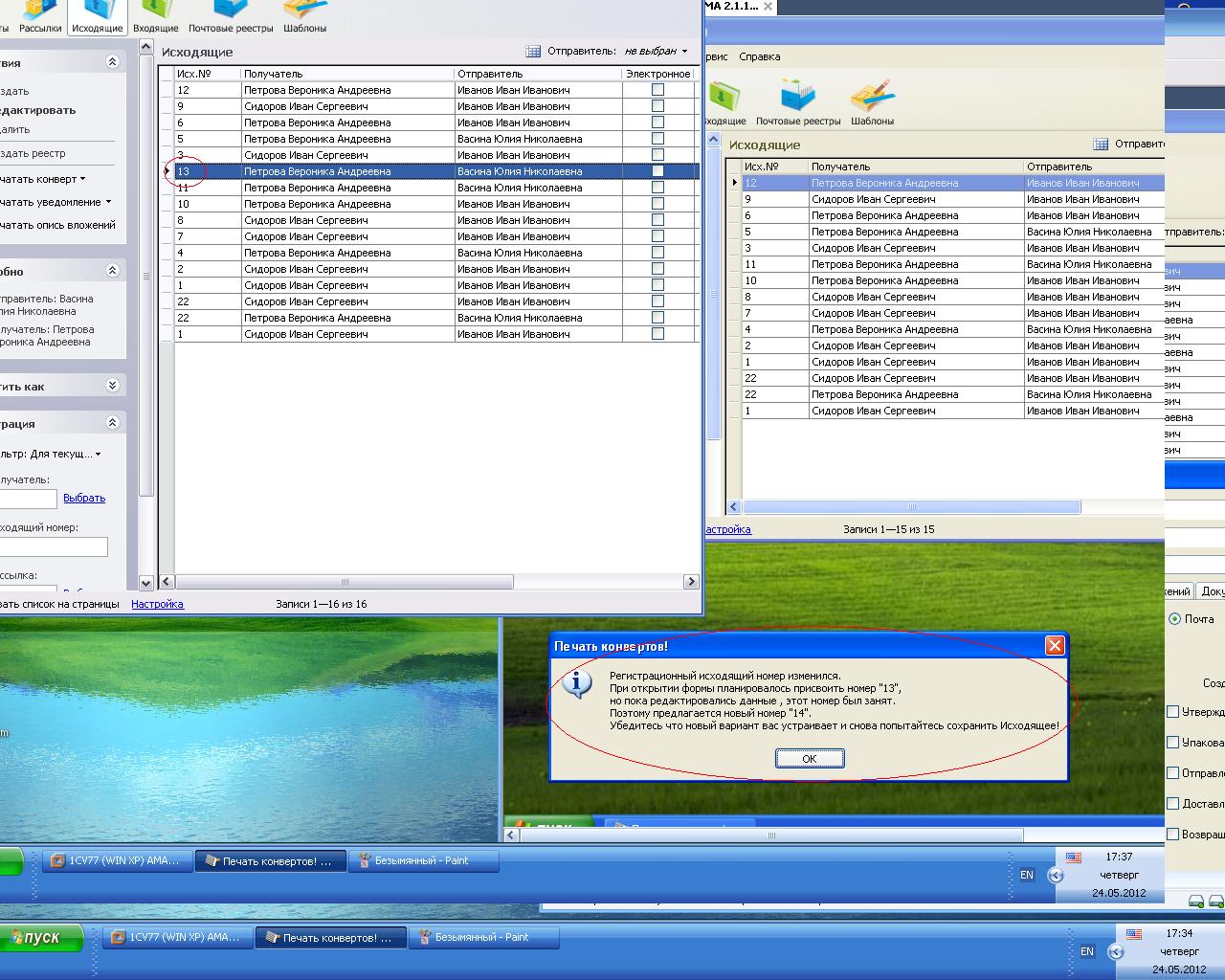
Task: Open the Справка menu
Action: (759, 56)
